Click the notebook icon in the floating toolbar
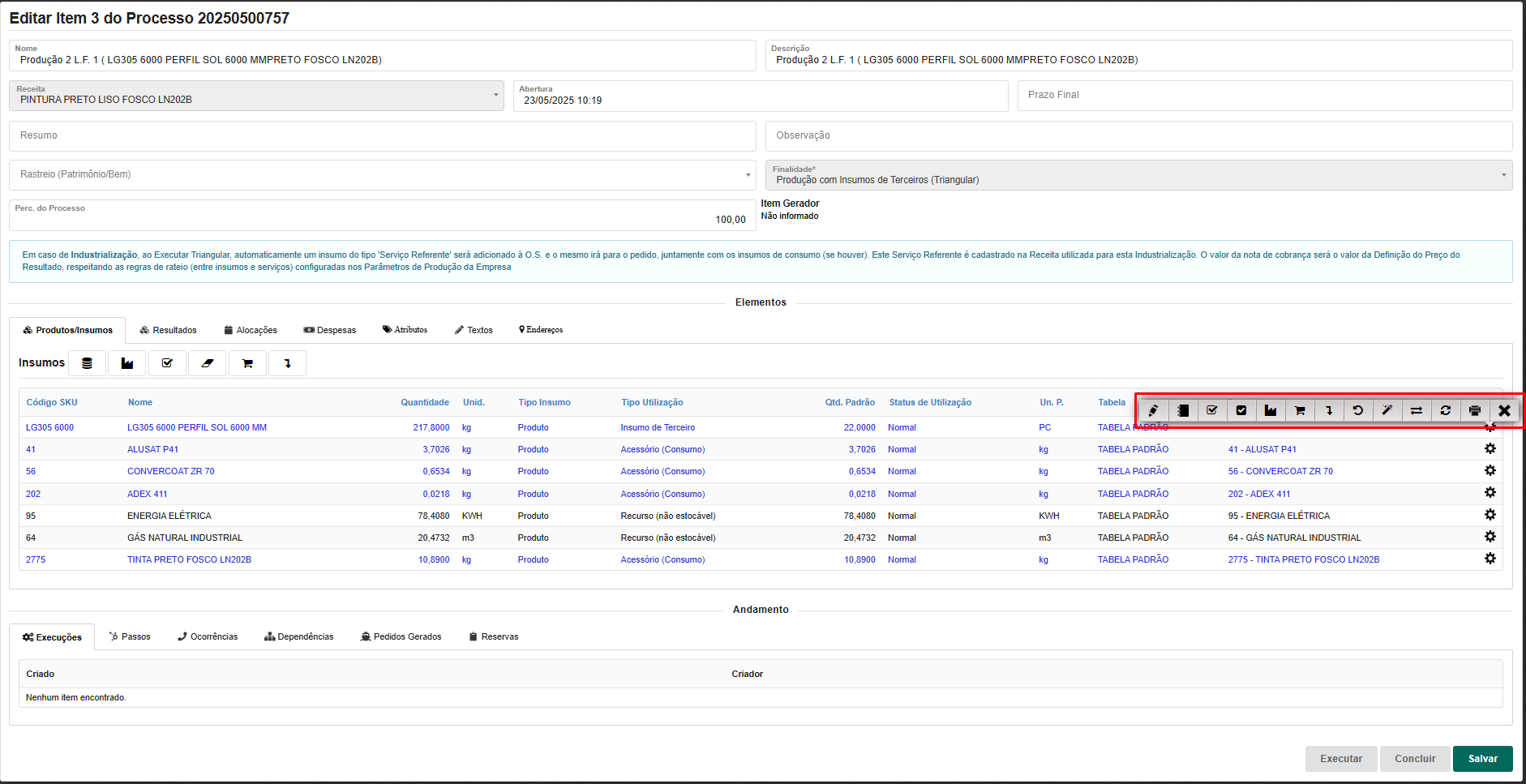Image resolution: width=1526 pixels, height=784 pixels. point(1183,410)
